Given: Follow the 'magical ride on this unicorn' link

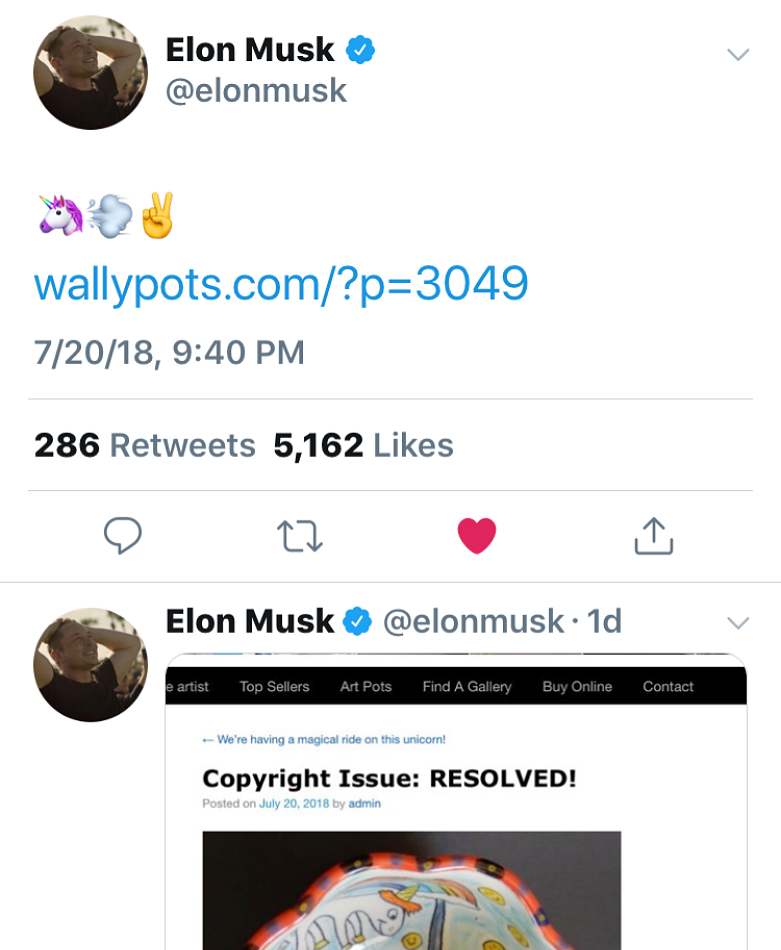Looking at the screenshot, I should [x=324, y=740].
